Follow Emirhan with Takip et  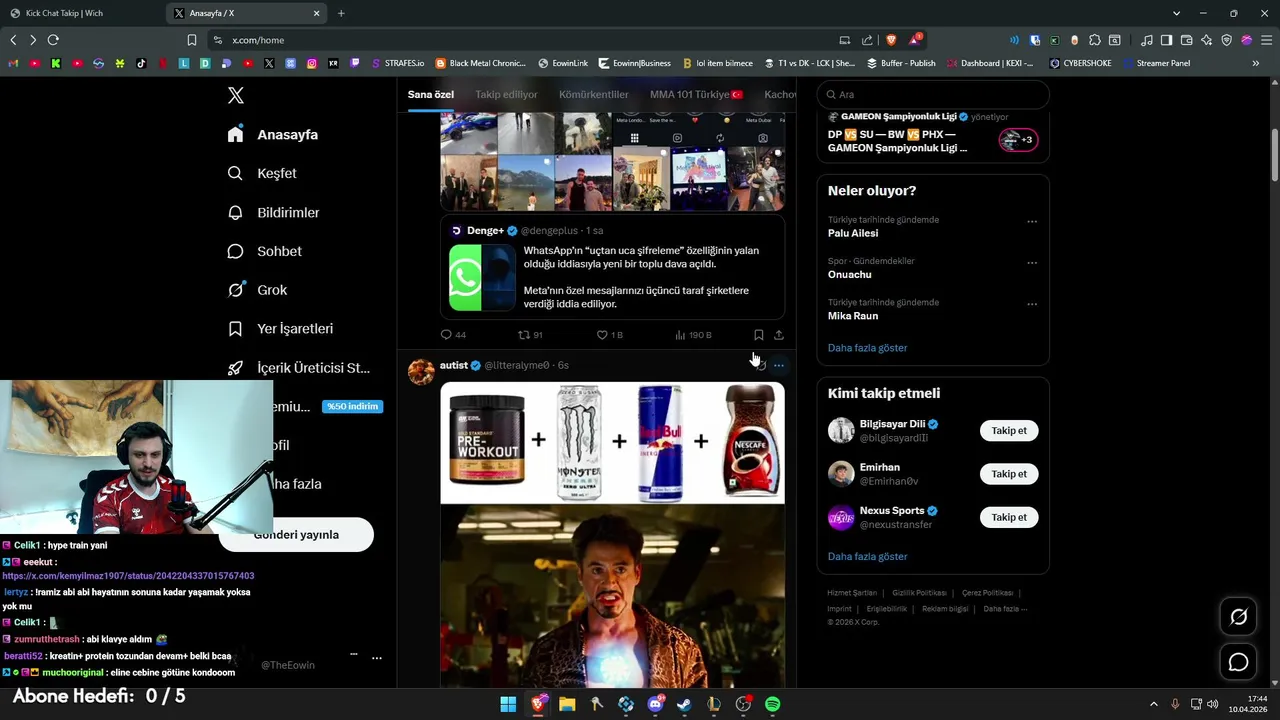click(x=1009, y=474)
